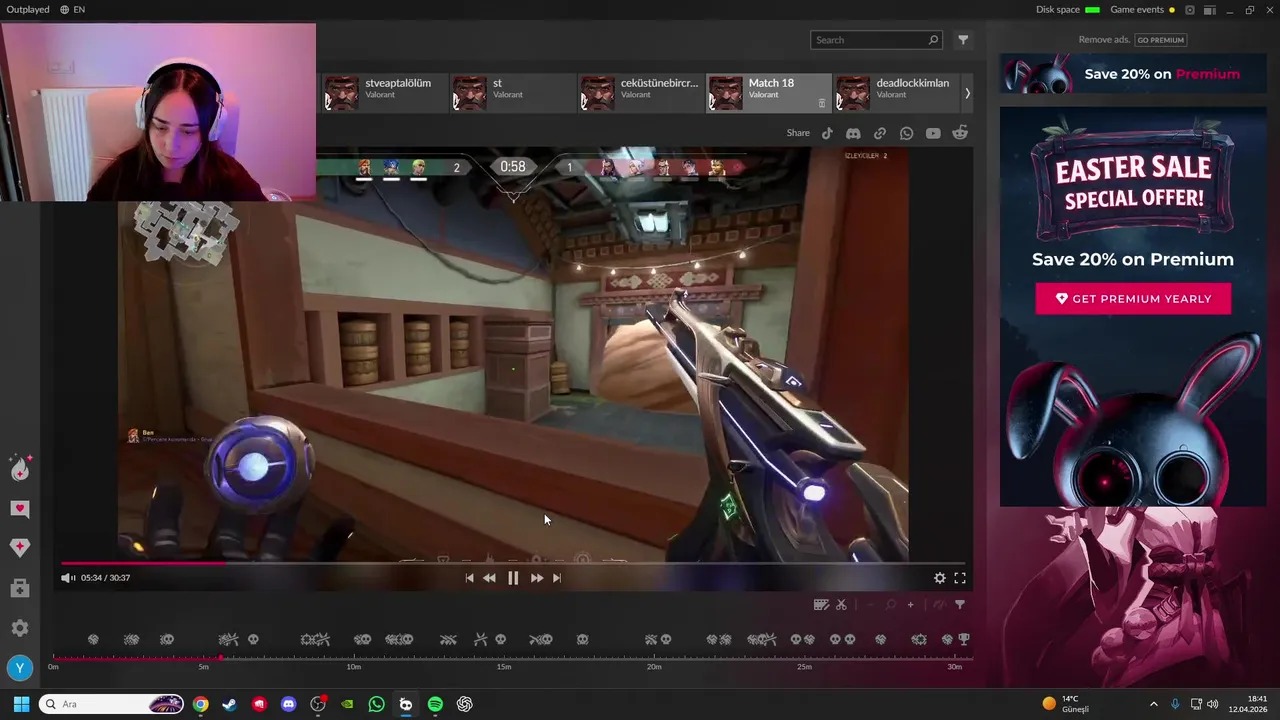
Task: Reset timeline zoom magnifier
Action: coord(890,605)
